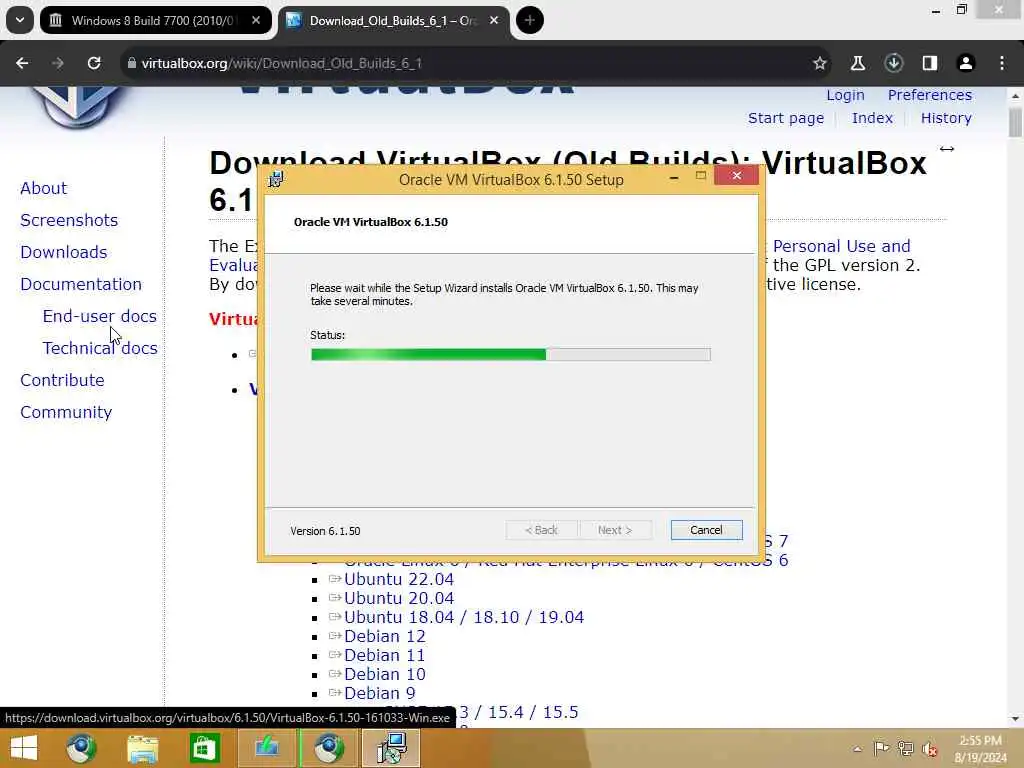Open Action Center flag icon
Screen dimensions: 1024x768
click(x=880, y=748)
